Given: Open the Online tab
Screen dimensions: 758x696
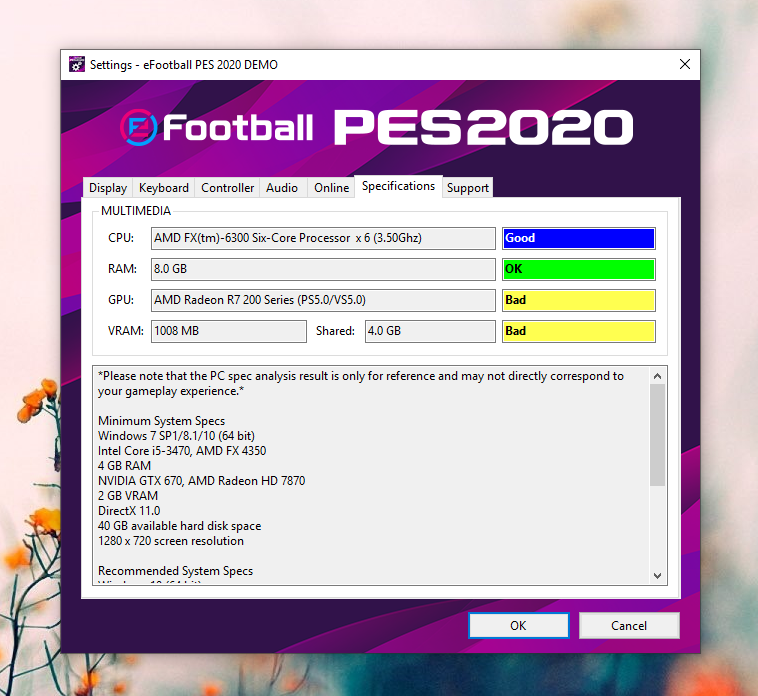Looking at the screenshot, I should 331,188.
